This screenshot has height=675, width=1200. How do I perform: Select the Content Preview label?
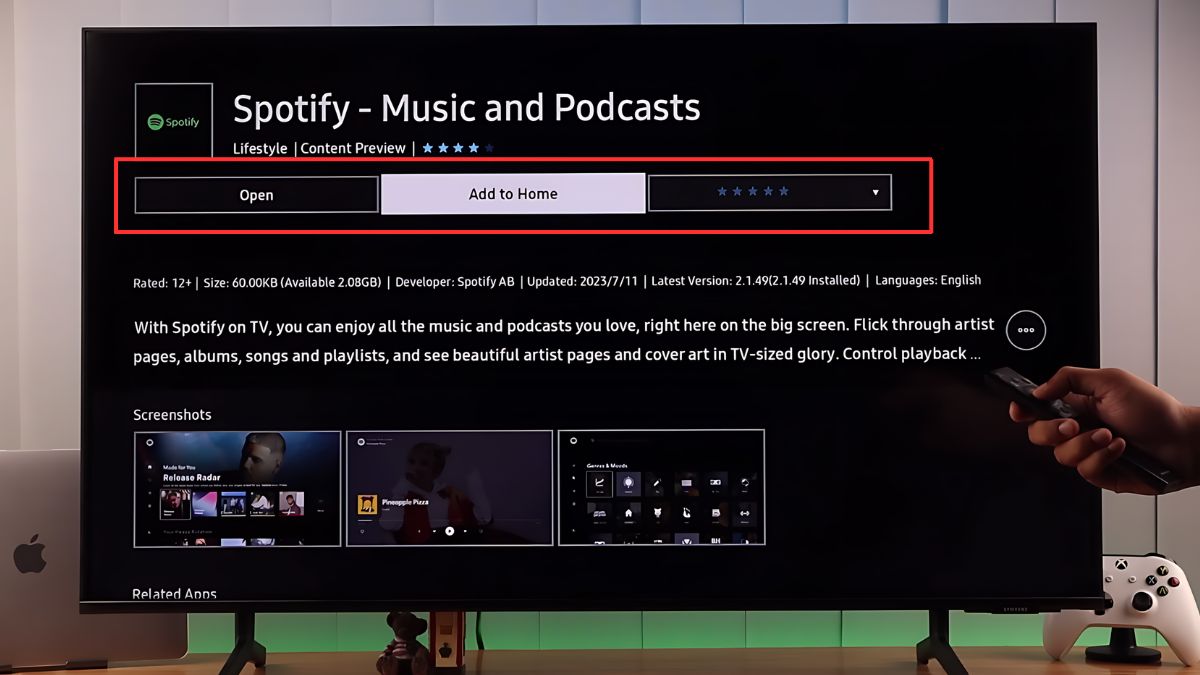click(353, 148)
